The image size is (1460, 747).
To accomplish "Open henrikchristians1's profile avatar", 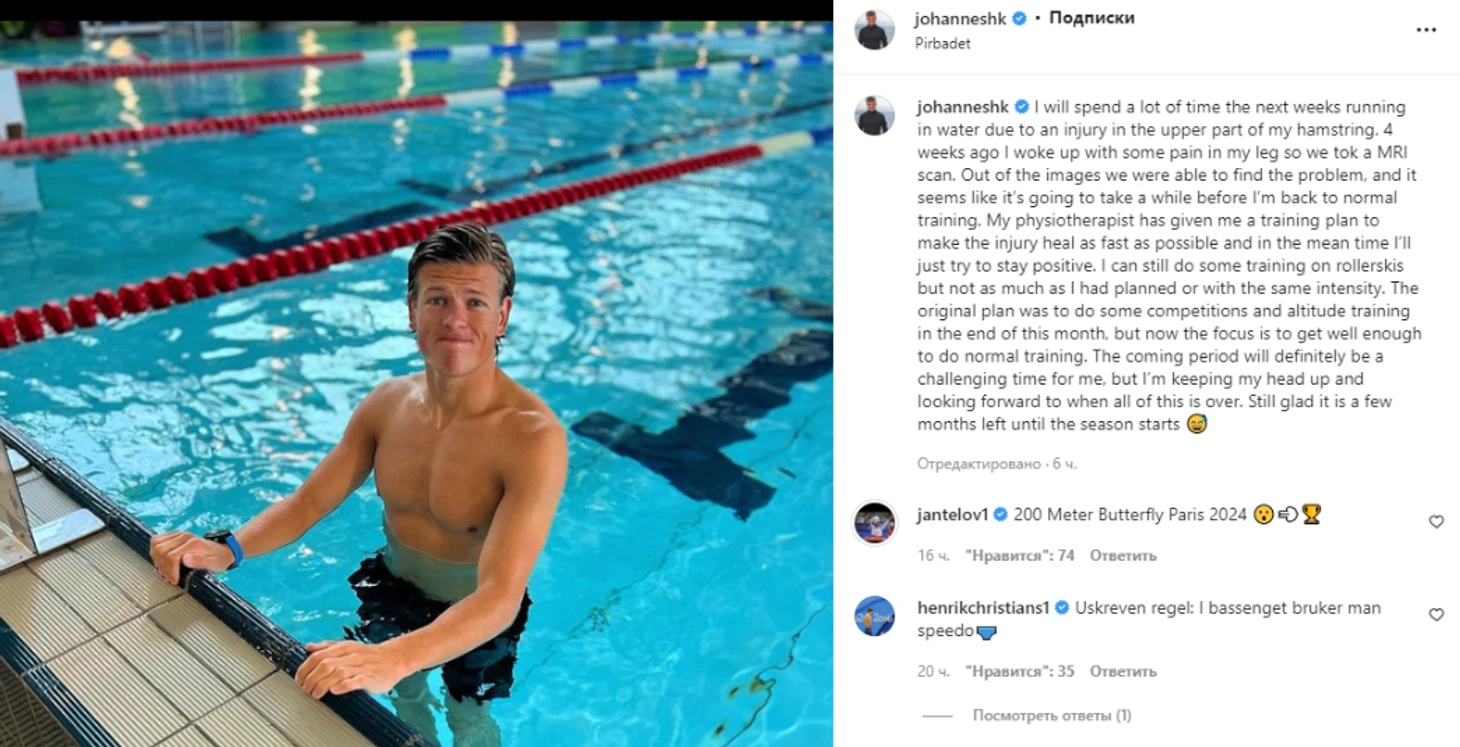I will point(874,616).
